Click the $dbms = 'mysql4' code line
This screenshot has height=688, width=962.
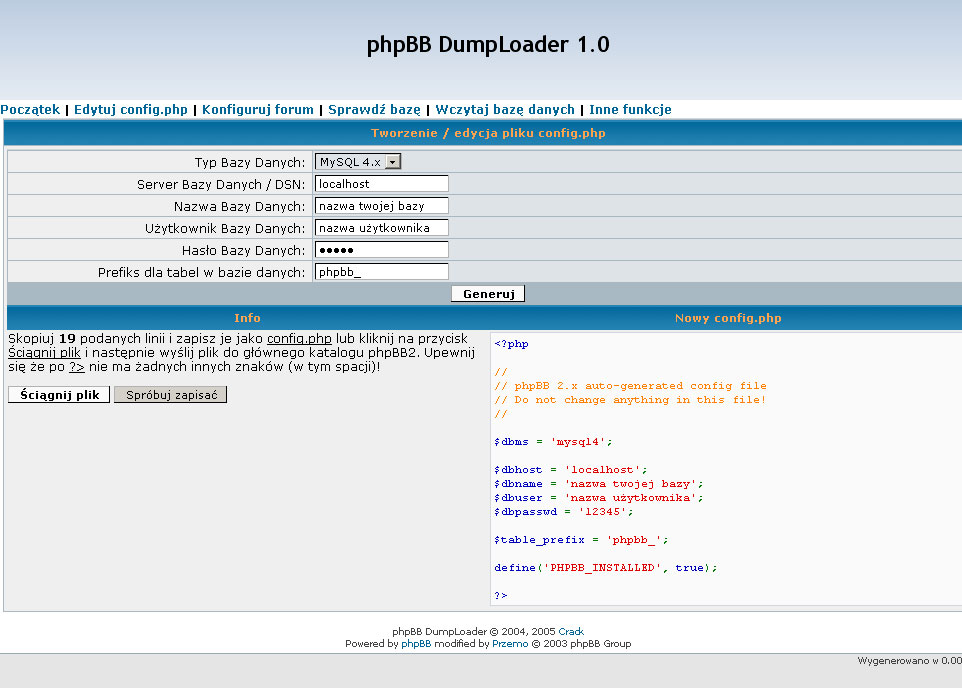[x=553, y=442]
